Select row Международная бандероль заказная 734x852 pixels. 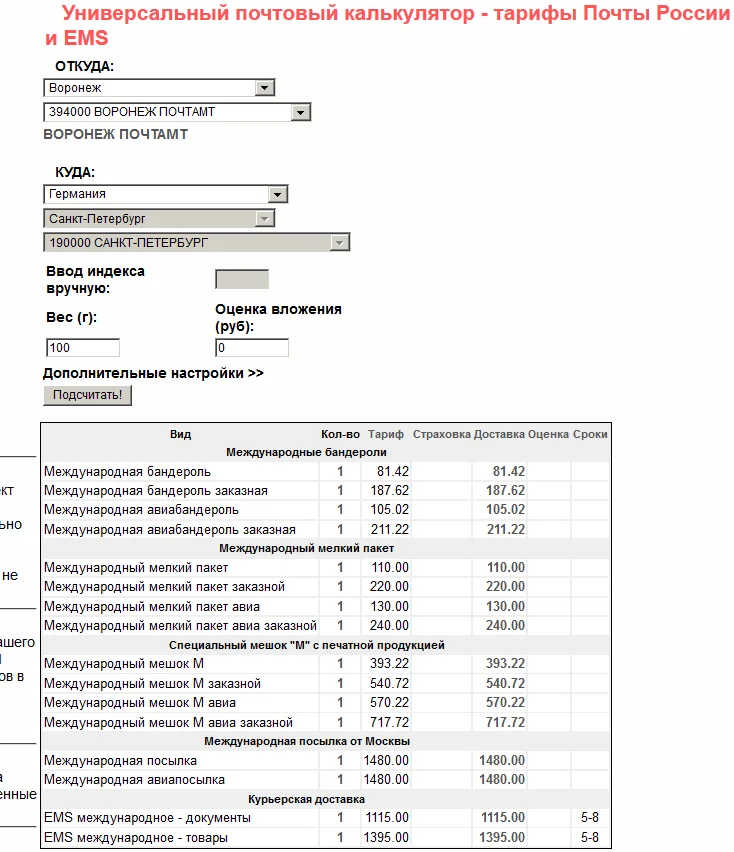pyautogui.click(x=326, y=491)
